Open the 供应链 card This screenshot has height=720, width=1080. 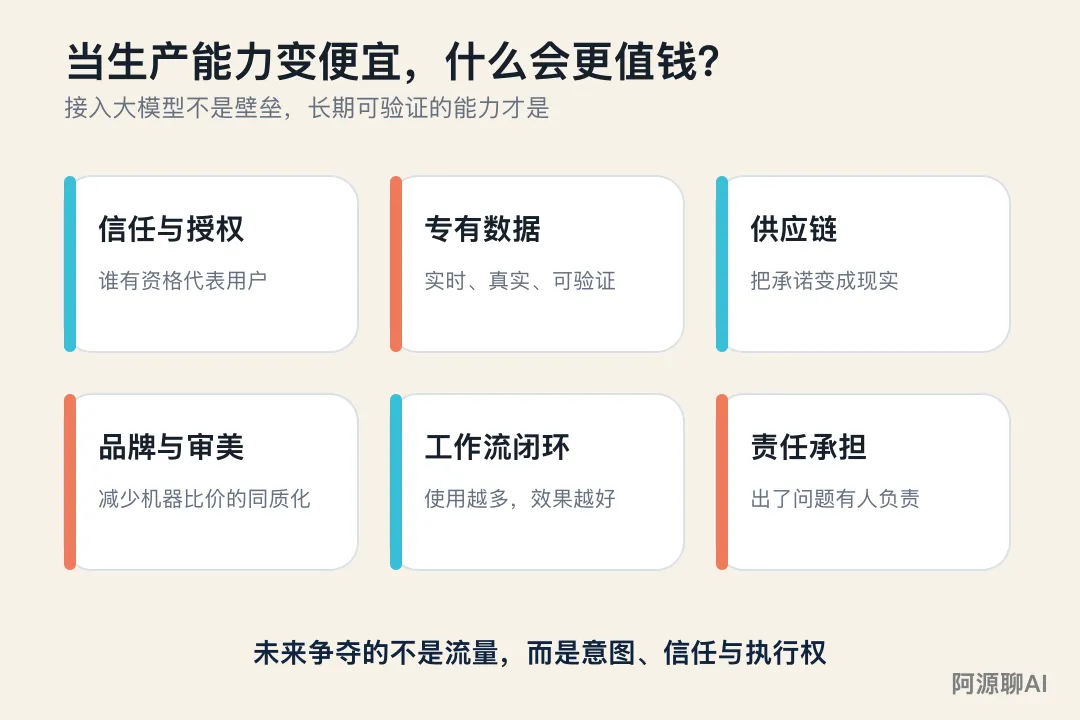click(862, 264)
